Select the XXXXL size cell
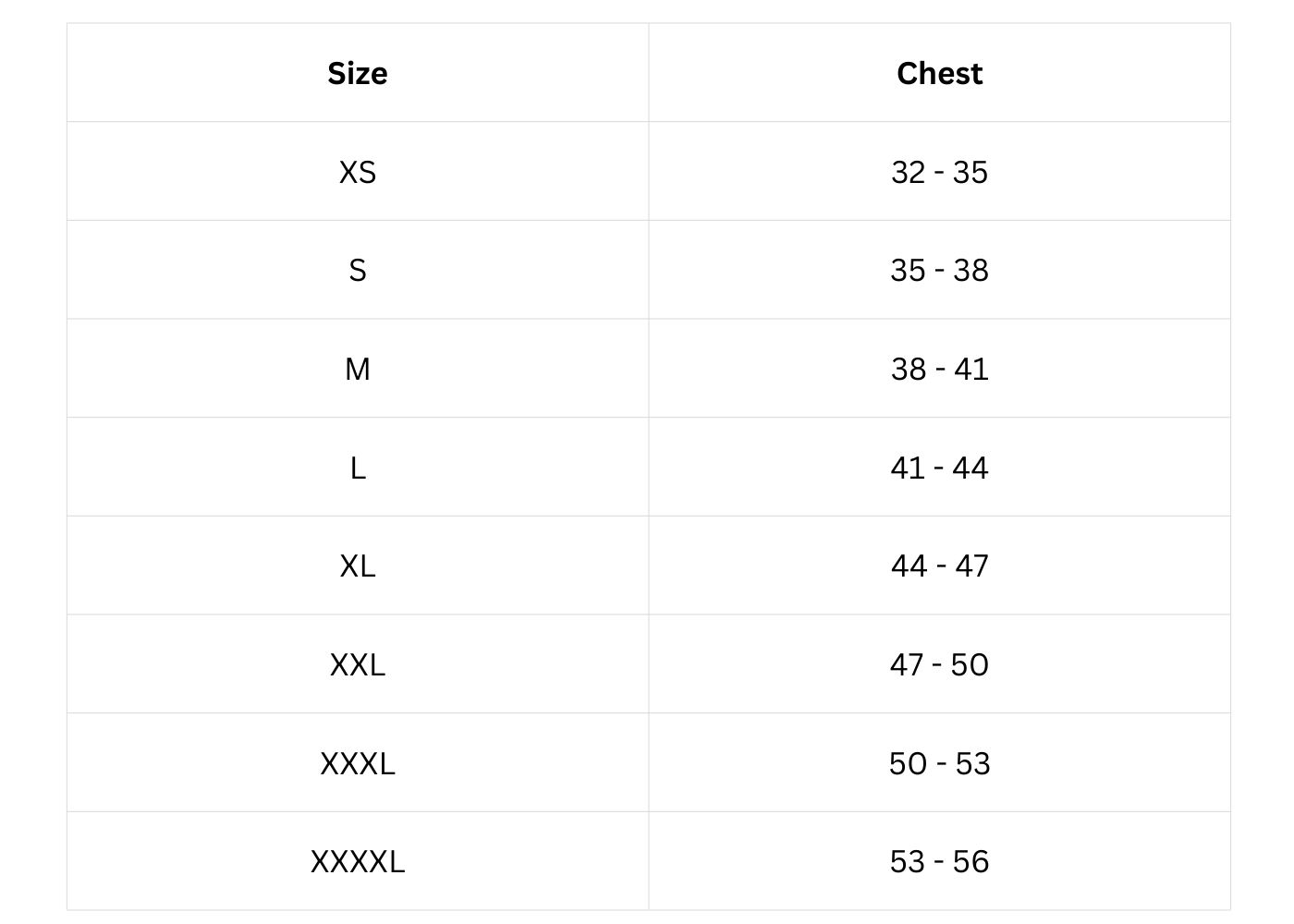Screen dimensions: 1294x924 coord(358,861)
